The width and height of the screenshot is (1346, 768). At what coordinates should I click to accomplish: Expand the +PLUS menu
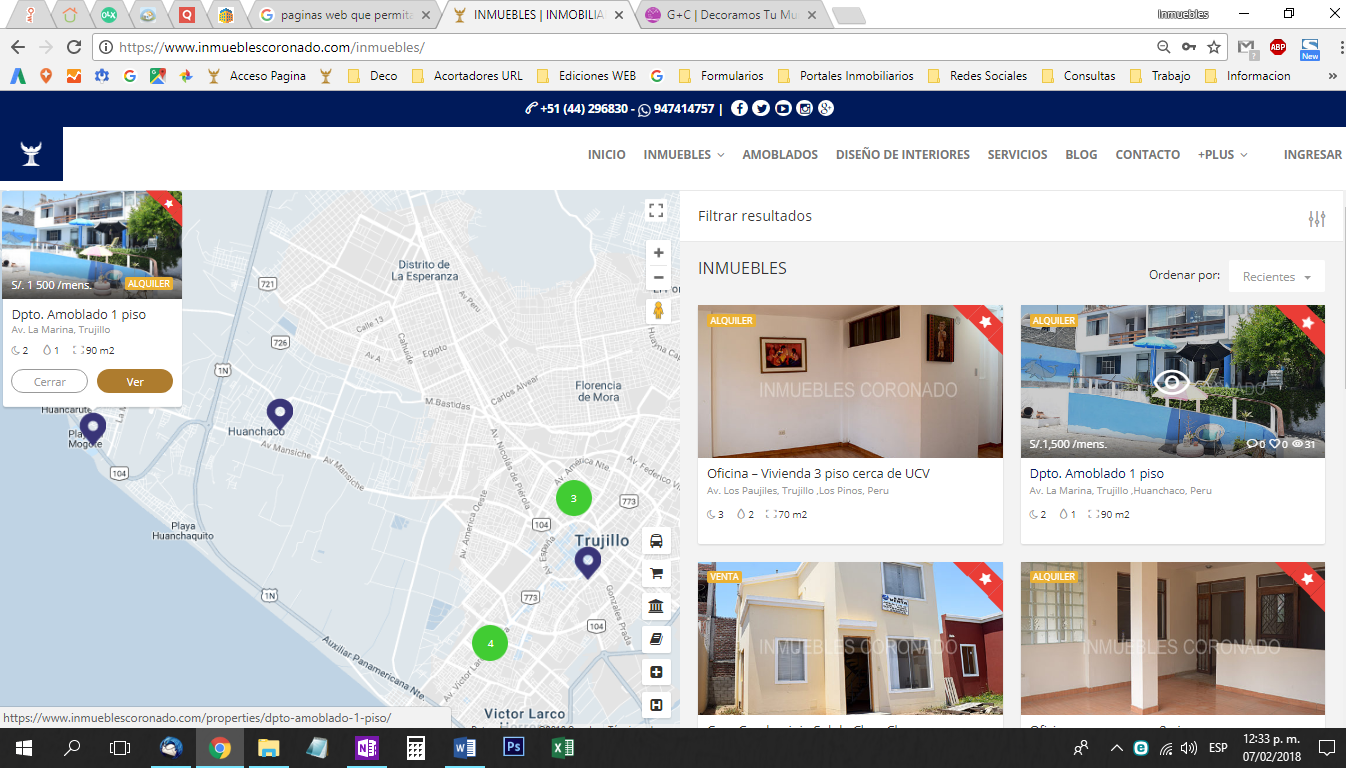(1222, 155)
